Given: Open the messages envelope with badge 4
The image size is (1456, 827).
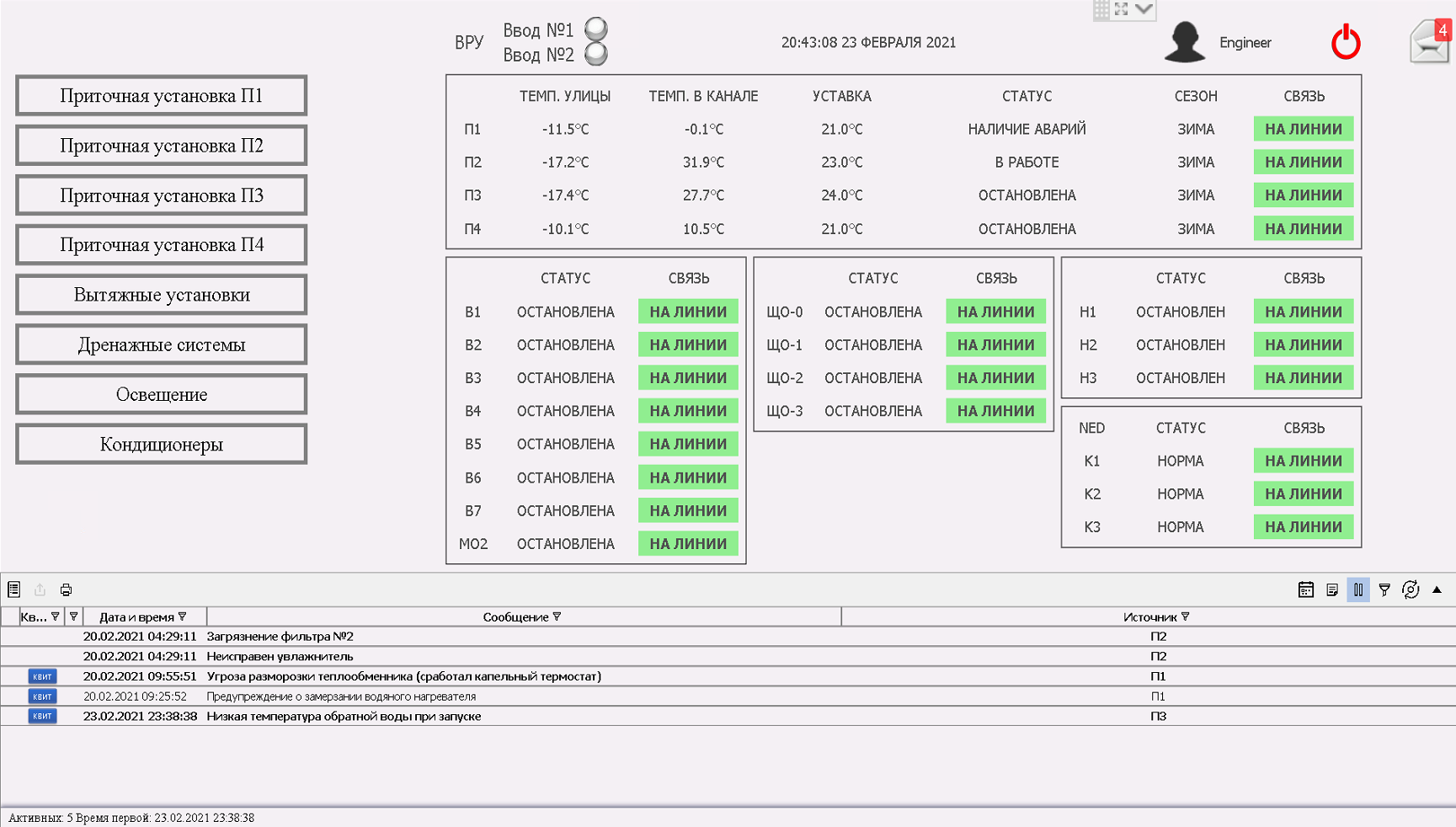Looking at the screenshot, I should [x=1430, y=40].
